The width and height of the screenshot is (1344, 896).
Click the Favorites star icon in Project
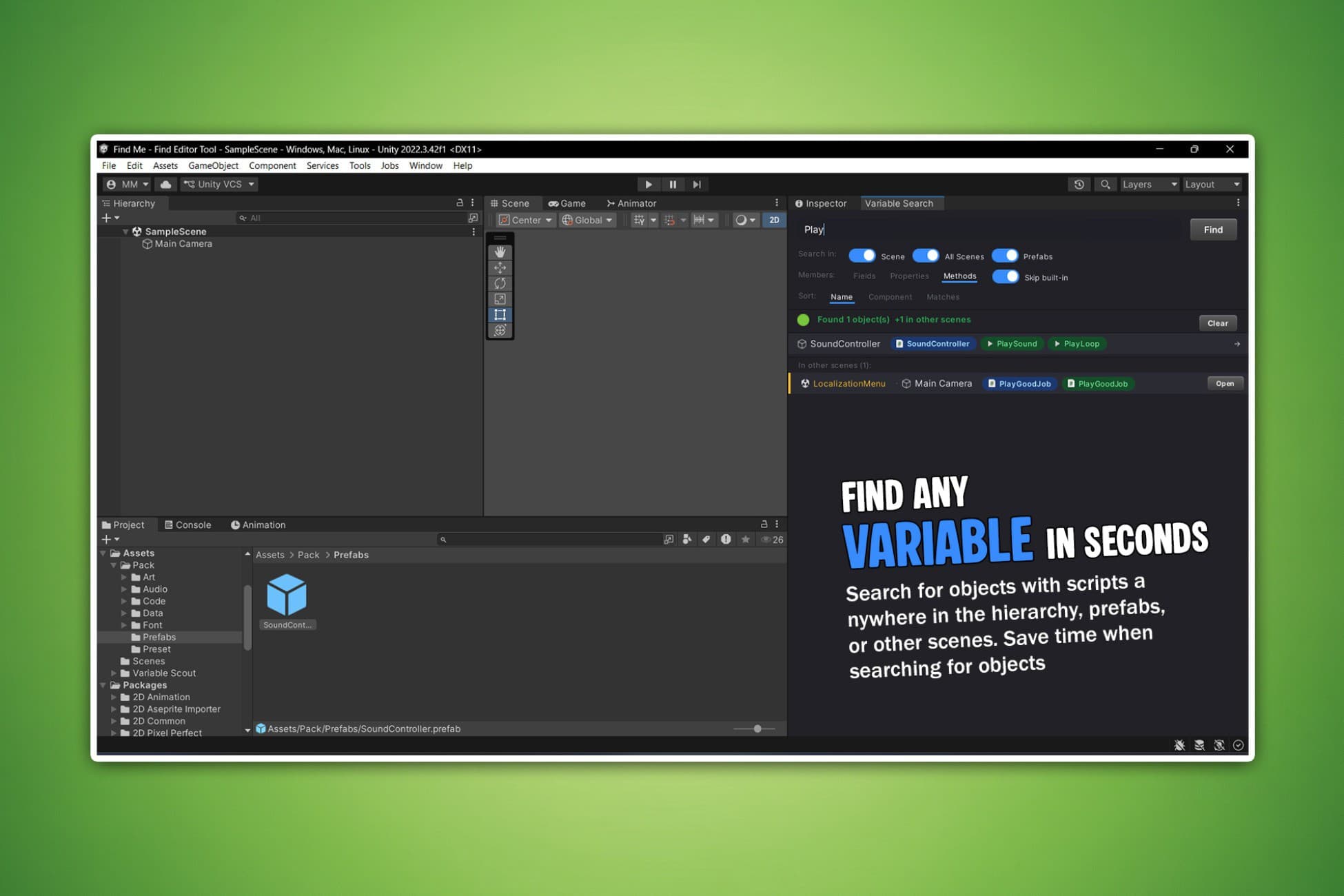click(746, 540)
